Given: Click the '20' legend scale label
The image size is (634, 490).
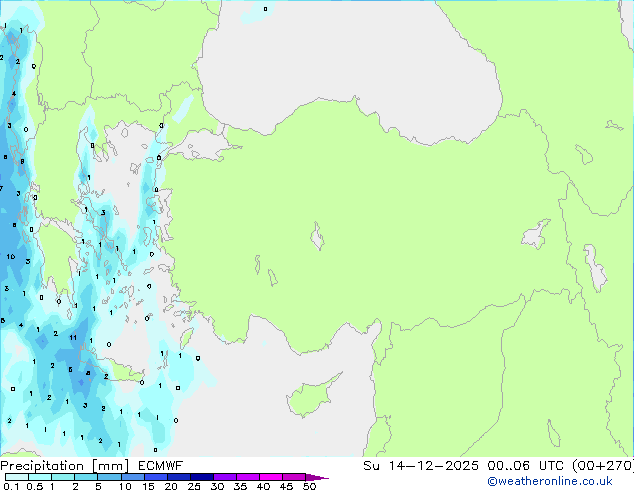Looking at the screenshot, I should tap(171, 486).
